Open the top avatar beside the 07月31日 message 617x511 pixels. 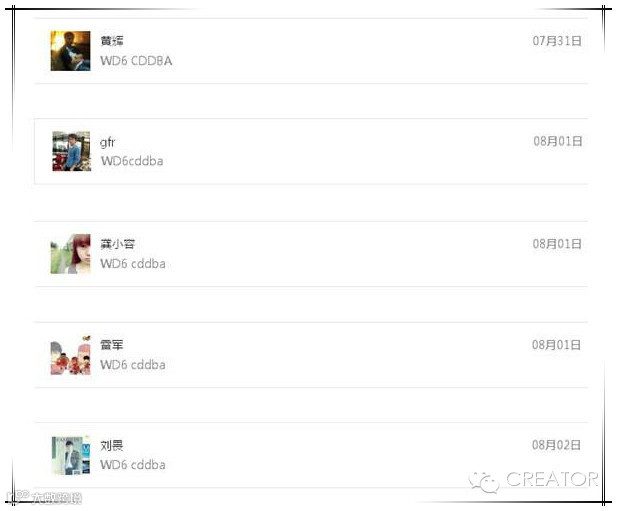pyautogui.click(x=70, y=51)
